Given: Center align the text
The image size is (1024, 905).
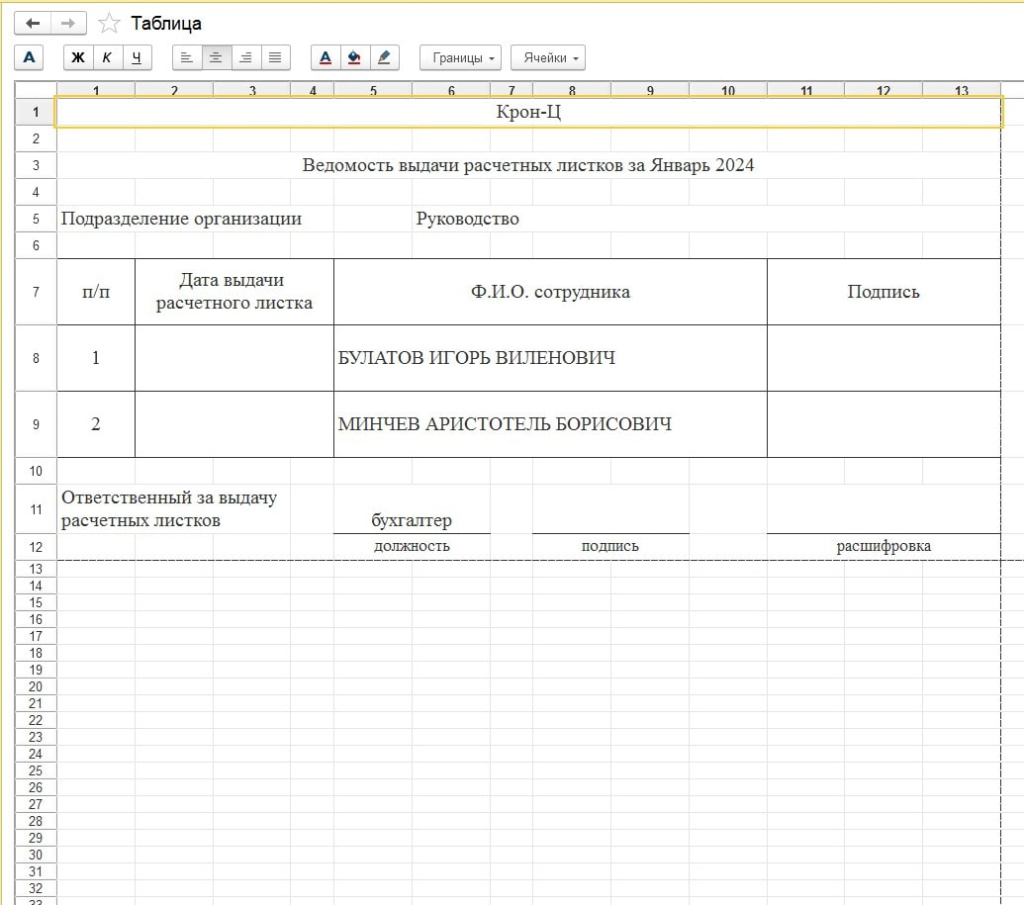Looking at the screenshot, I should click(x=216, y=57).
